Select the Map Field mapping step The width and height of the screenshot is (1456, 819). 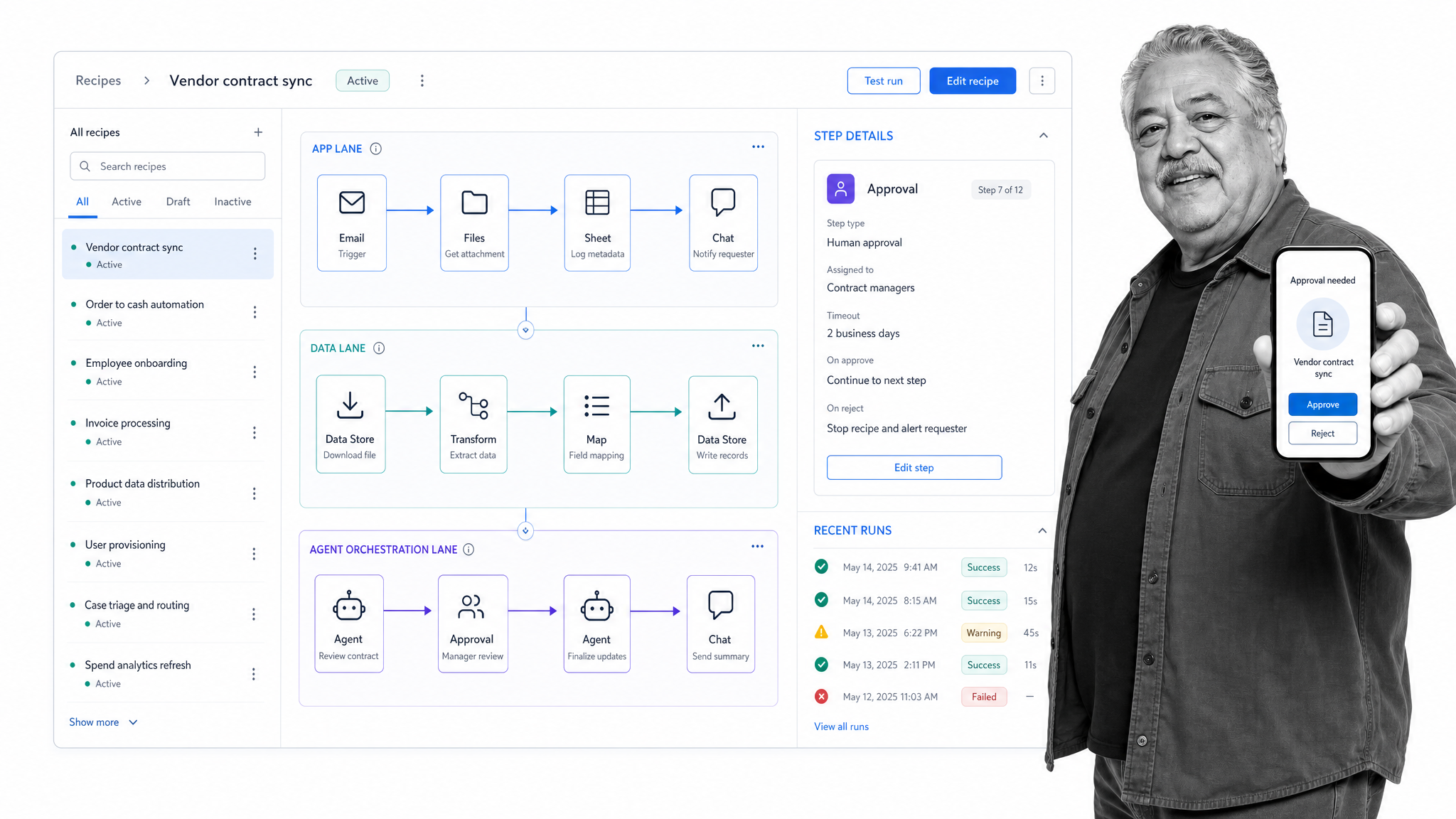[x=596, y=424]
